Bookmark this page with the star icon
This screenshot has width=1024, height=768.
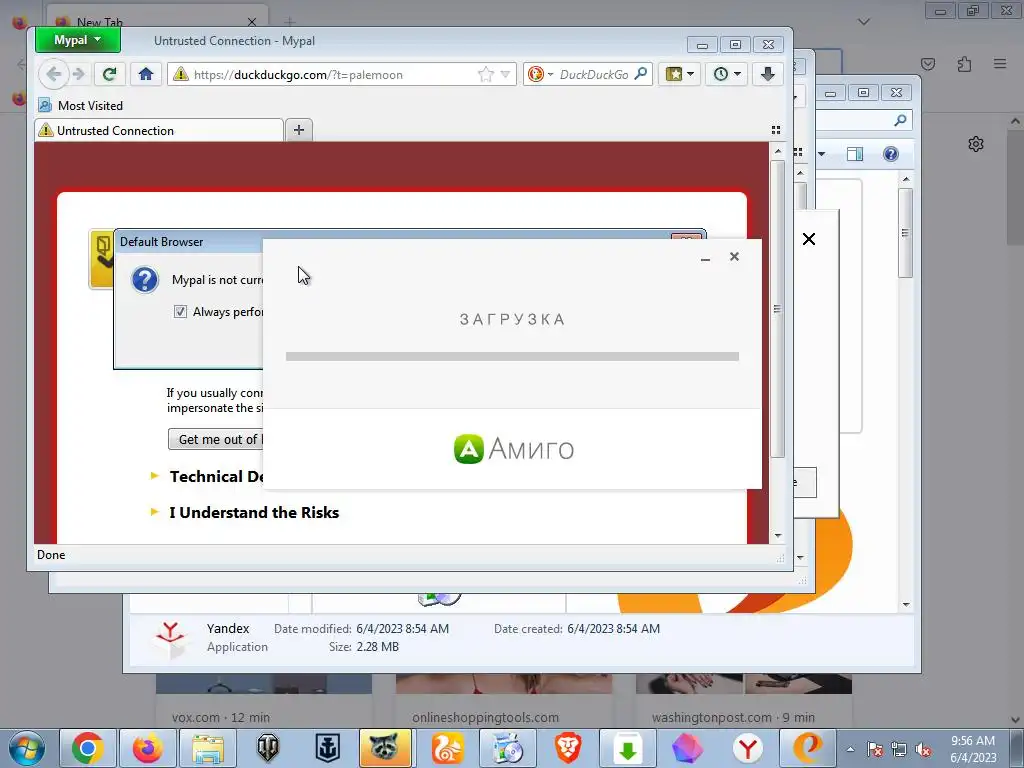point(485,74)
